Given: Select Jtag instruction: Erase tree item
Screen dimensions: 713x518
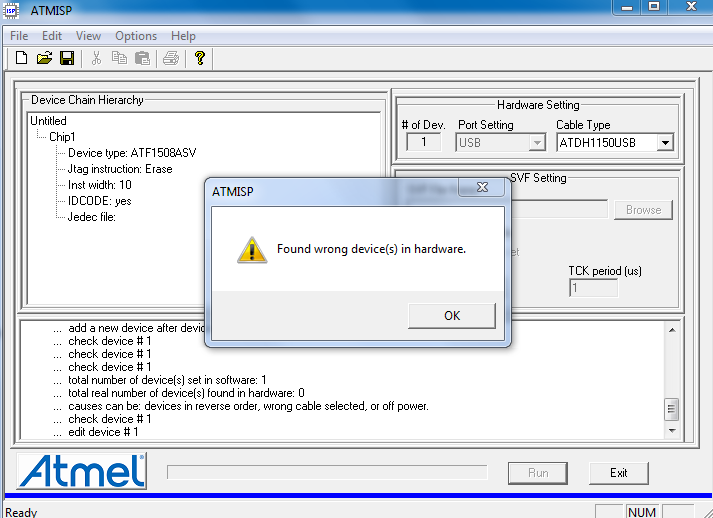Looking at the screenshot, I should 120,169.
